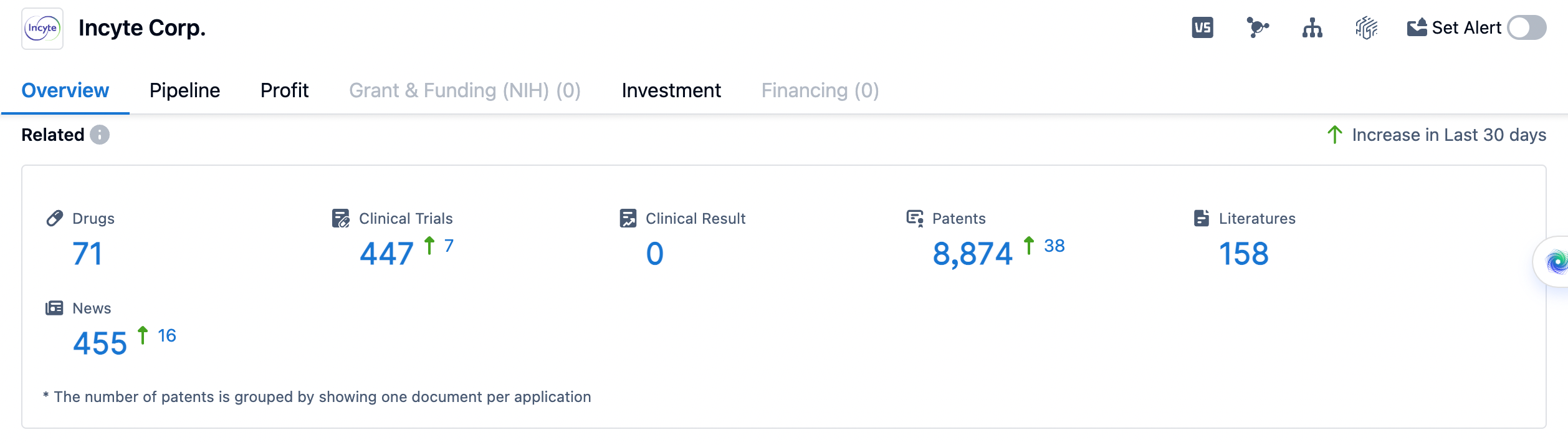Click the 16 news increase number
Screen dimensions: 1568x445
pyautogui.click(x=167, y=335)
